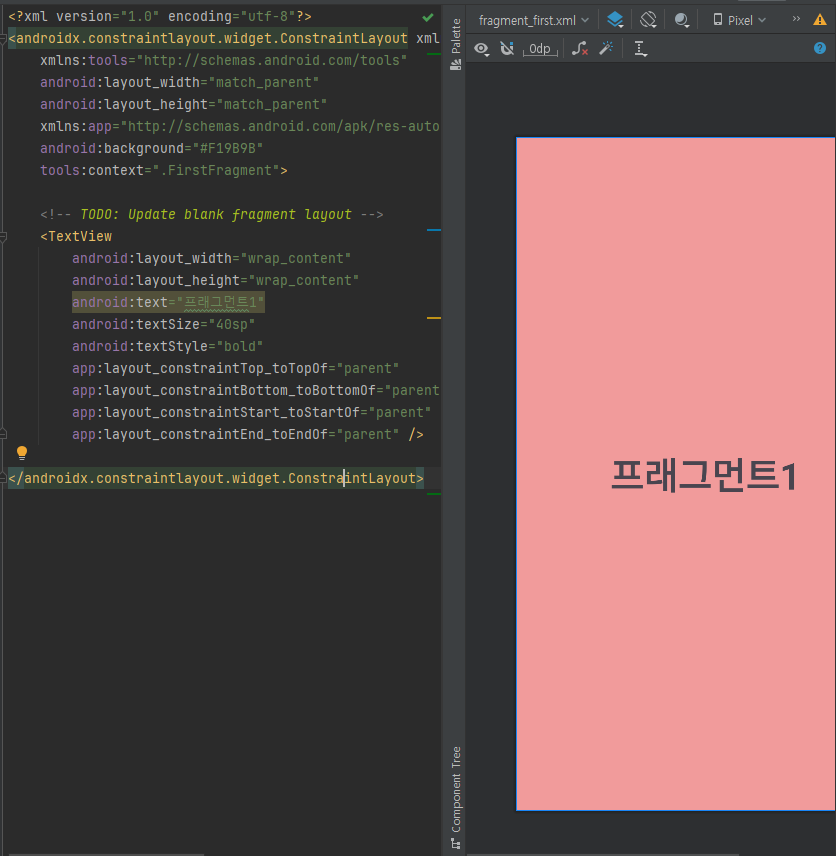Click the android:textStyle="bold" line
Viewport: 836px width, 856px height.
(168, 346)
